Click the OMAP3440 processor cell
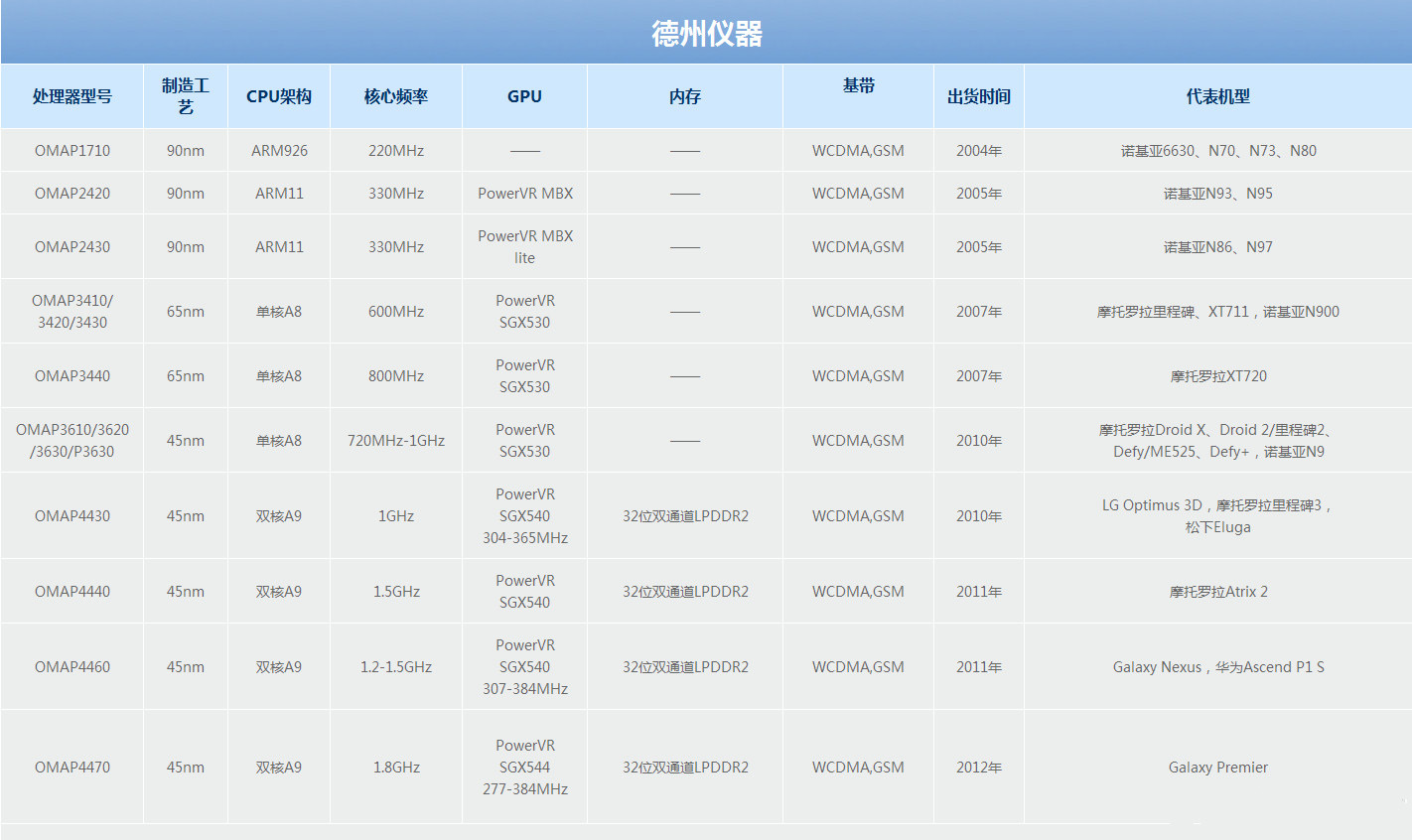1412x840 pixels. [71, 376]
